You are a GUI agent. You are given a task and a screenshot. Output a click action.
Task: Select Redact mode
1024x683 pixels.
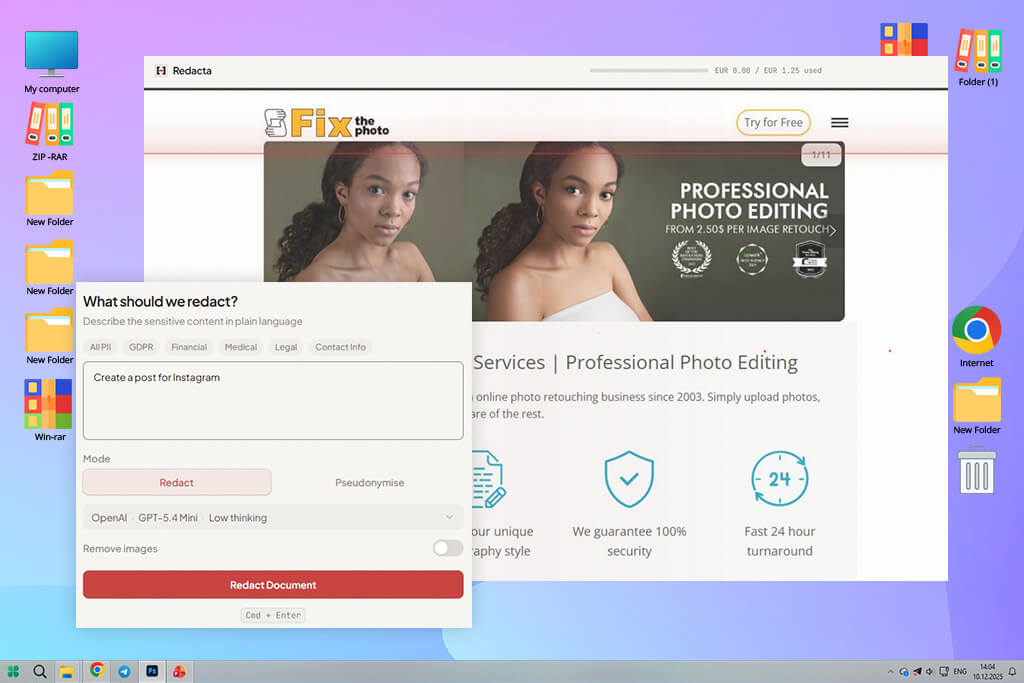(x=177, y=483)
